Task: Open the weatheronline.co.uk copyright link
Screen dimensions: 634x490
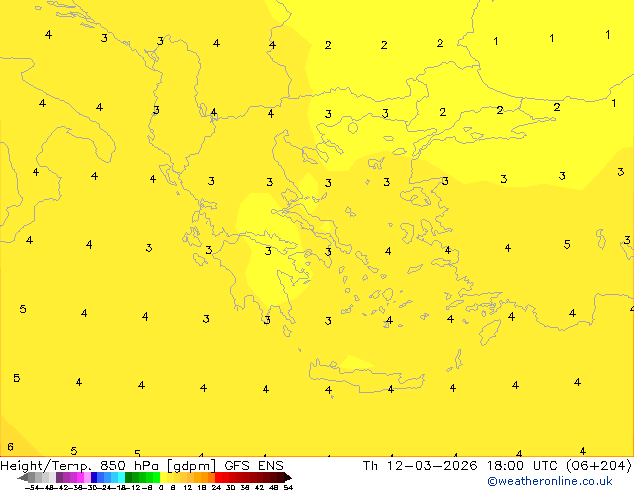Action: [550, 481]
